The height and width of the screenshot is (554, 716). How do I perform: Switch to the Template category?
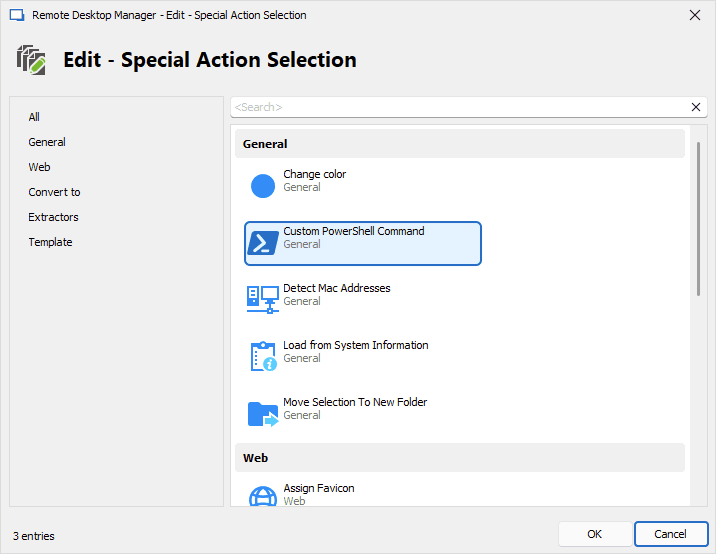tap(51, 242)
